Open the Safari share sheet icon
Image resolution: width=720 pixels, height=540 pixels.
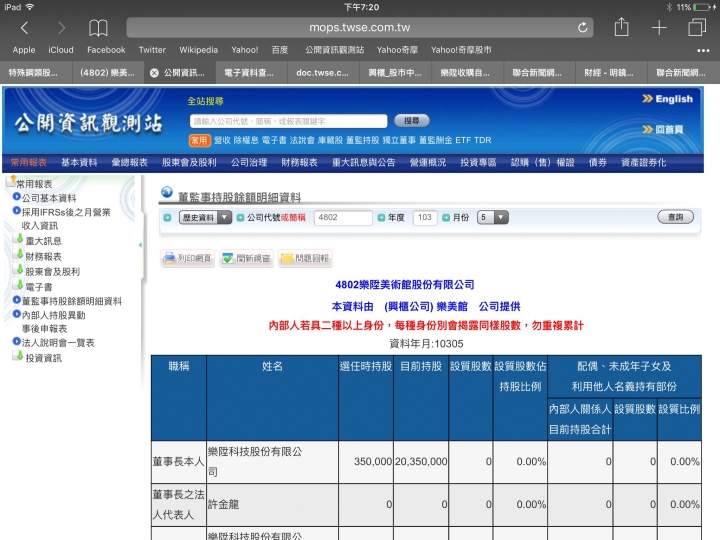point(621,27)
